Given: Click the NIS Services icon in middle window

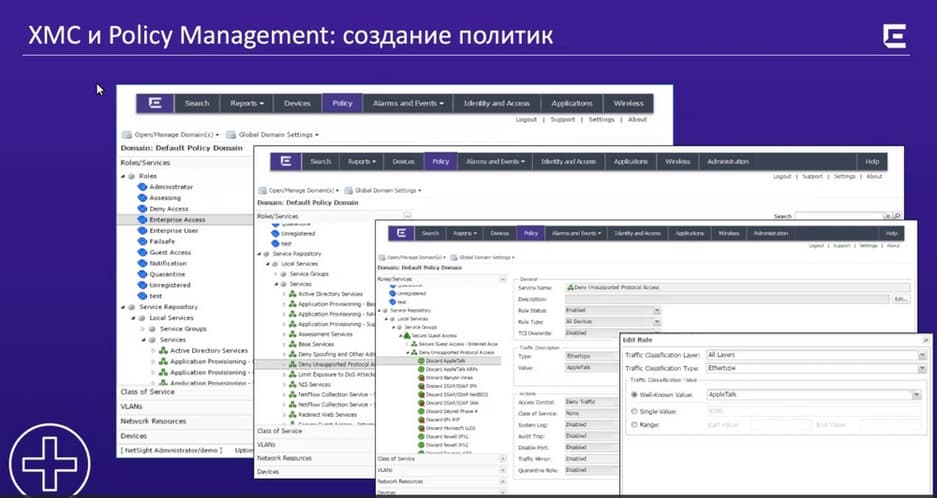Looking at the screenshot, I should pyautogui.click(x=292, y=384).
